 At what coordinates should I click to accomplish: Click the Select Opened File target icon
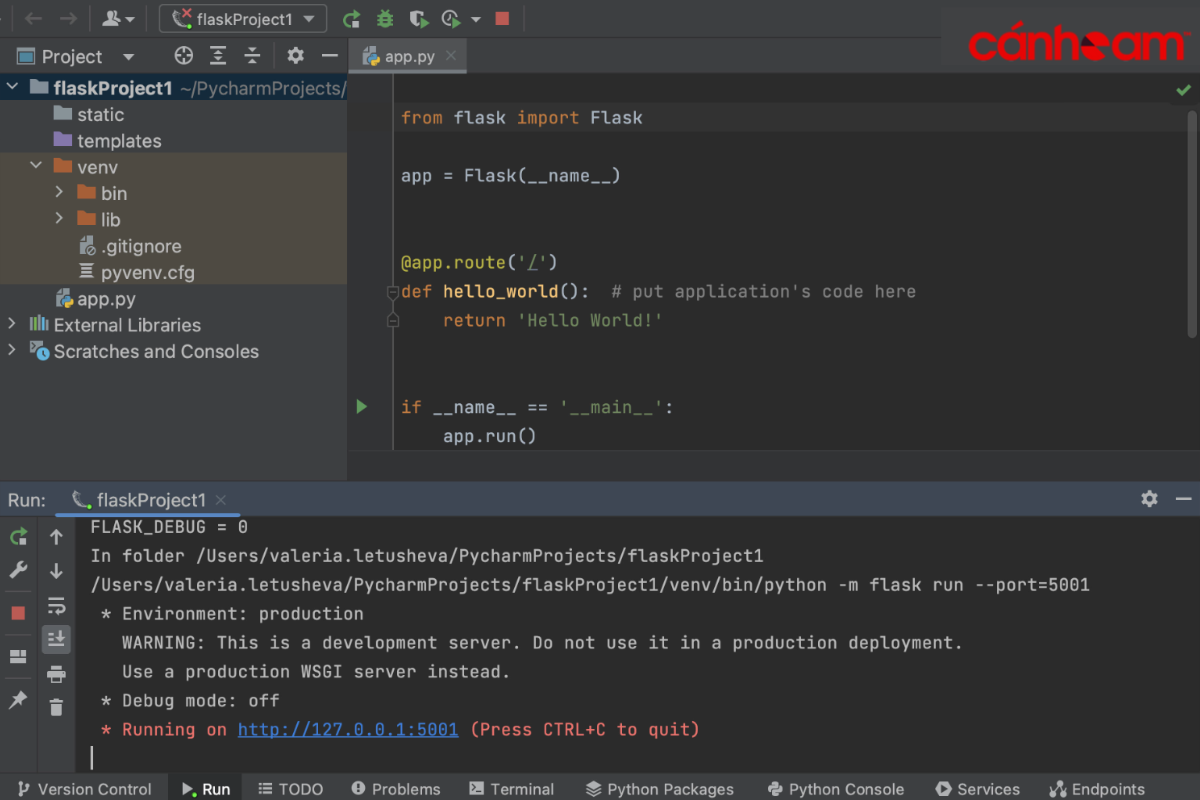coord(183,56)
